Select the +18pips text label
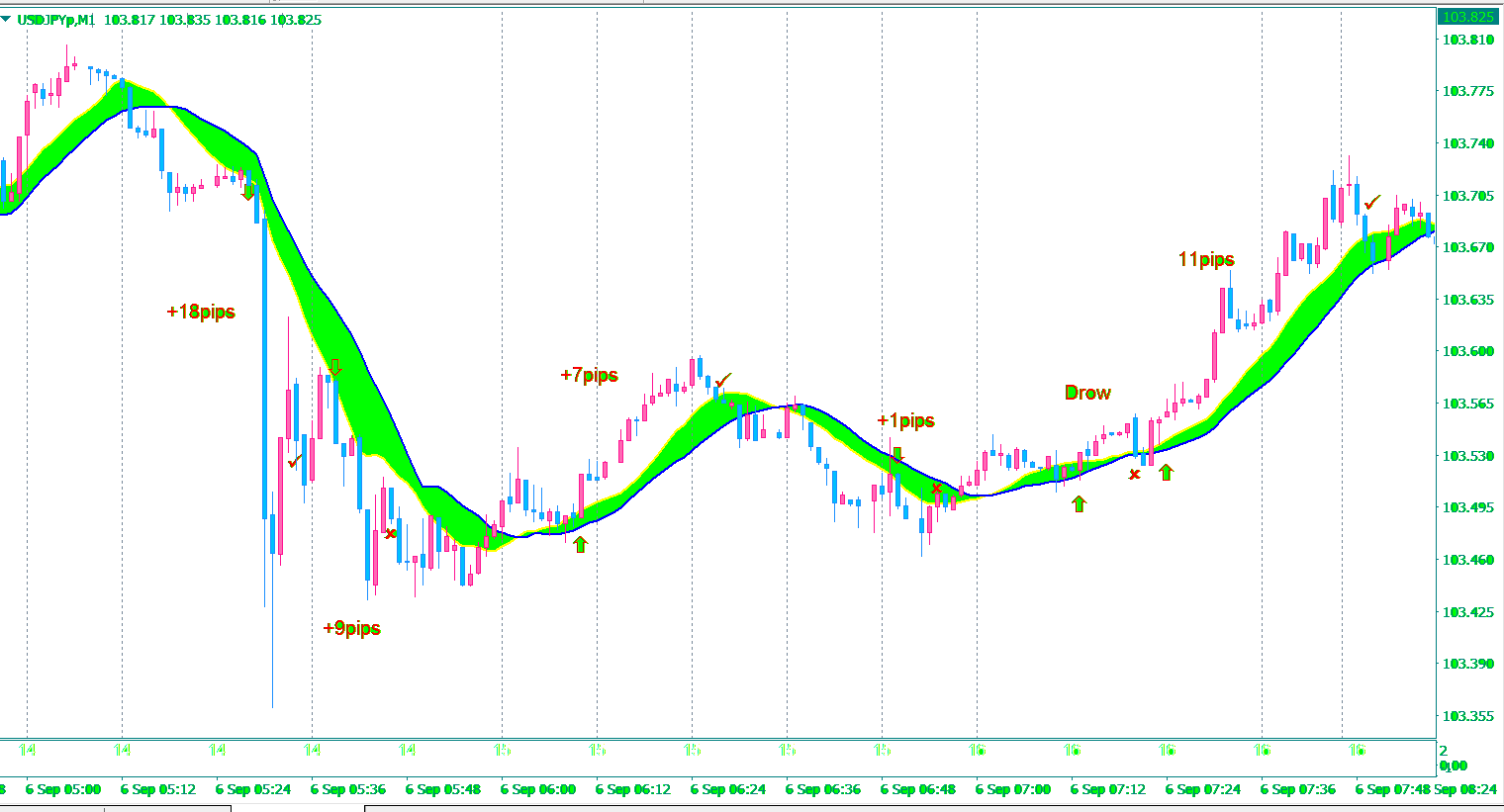This screenshot has width=1504, height=812. coord(201,313)
